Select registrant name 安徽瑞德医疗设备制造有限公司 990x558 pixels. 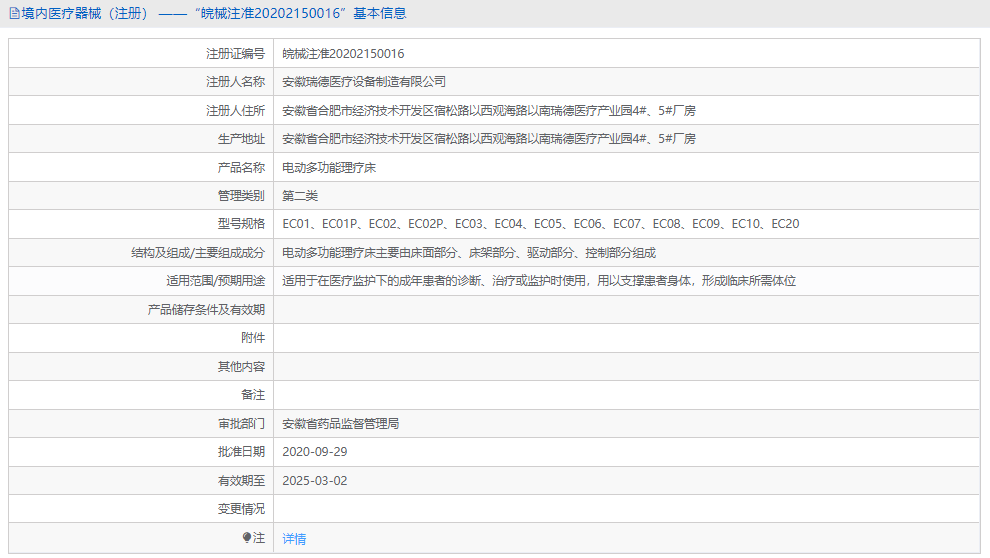pyautogui.click(x=364, y=81)
